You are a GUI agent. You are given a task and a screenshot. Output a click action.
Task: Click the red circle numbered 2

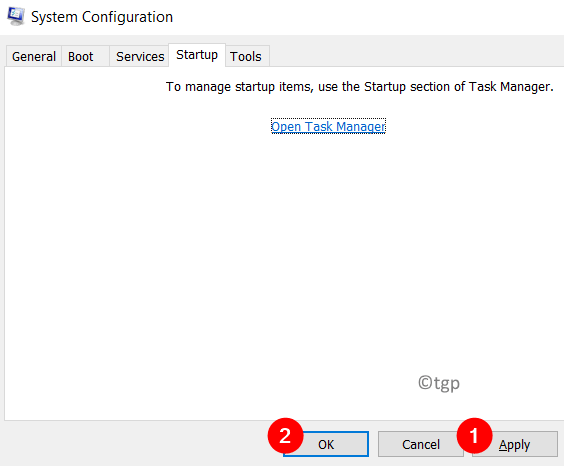point(285,435)
